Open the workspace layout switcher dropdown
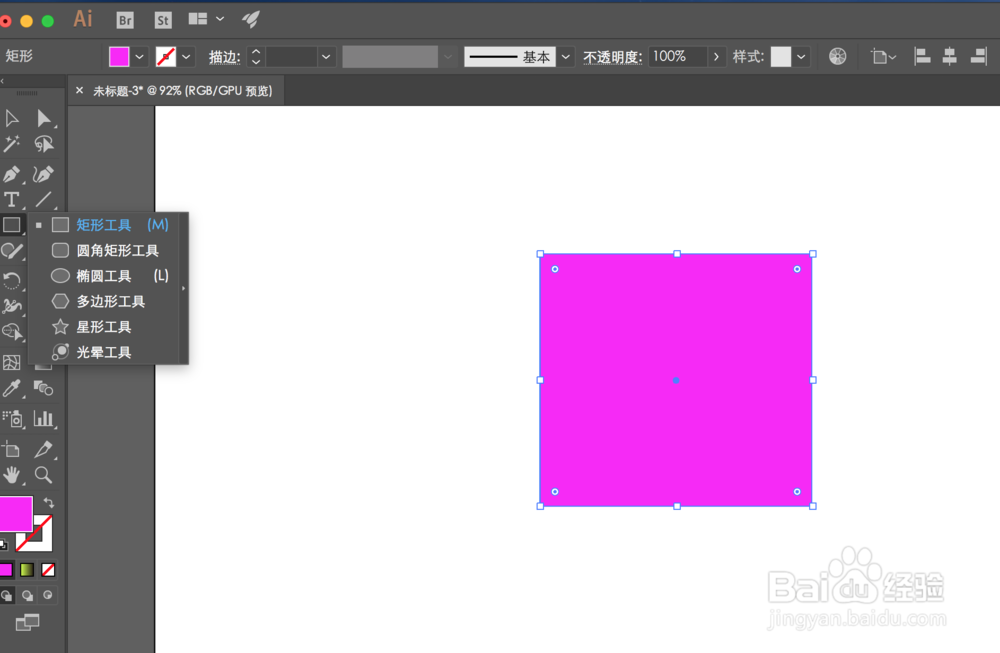Image resolution: width=1000 pixels, height=653 pixels. pos(220,19)
